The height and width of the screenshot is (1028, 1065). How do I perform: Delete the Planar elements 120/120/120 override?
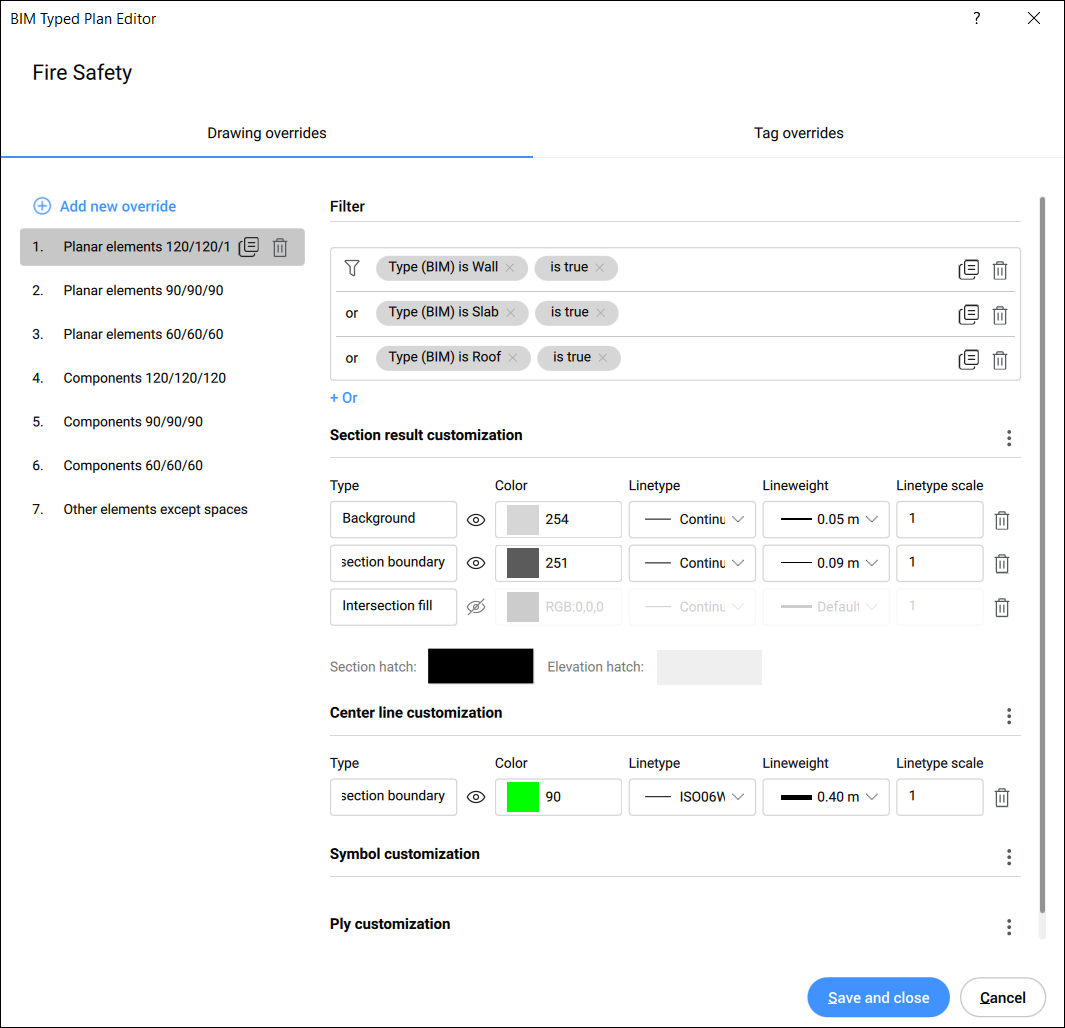point(280,247)
